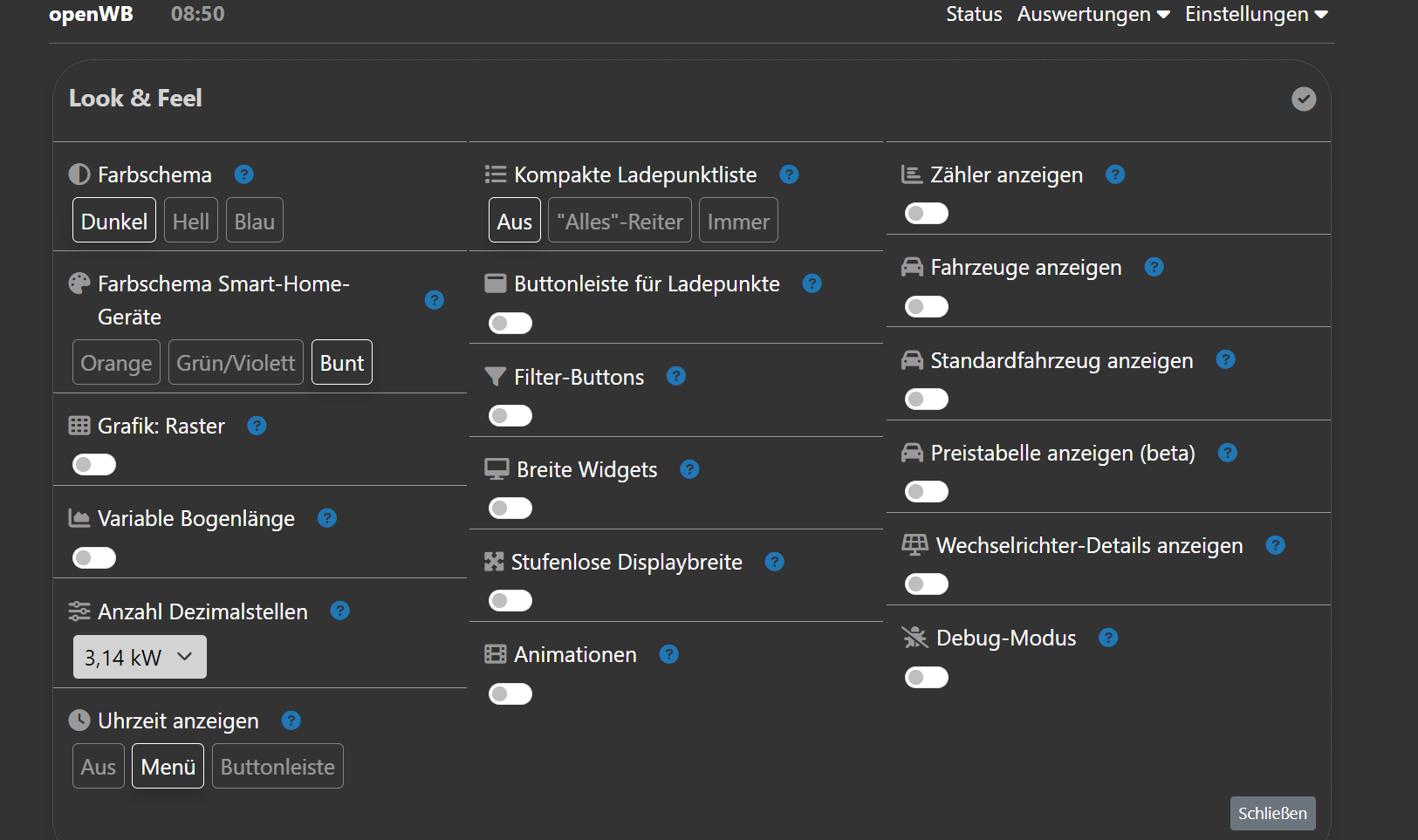The width and height of the screenshot is (1418, 840).
Task: Go to the Status page
Action: tap(974, 14)
